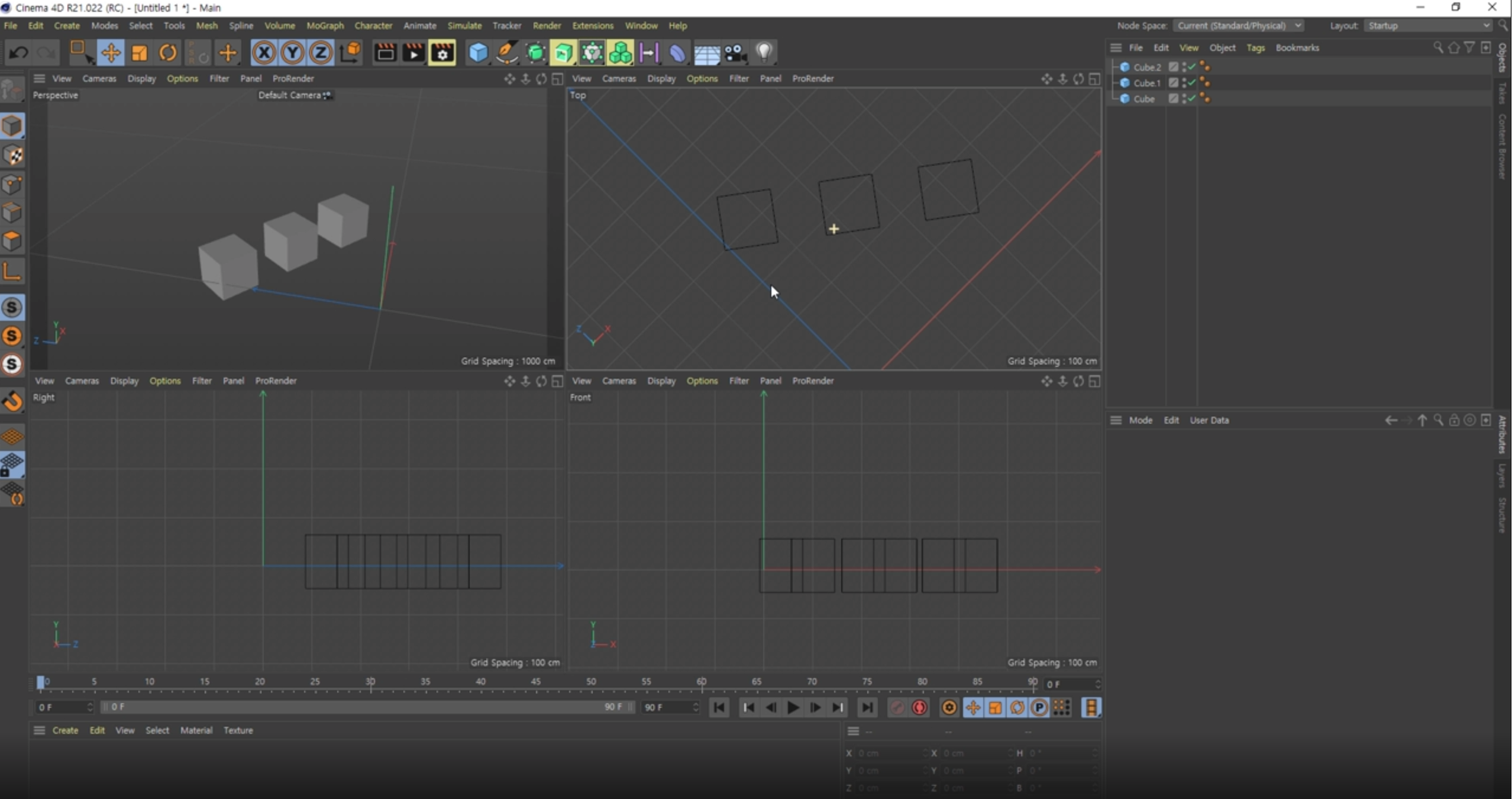Image resolution: width=1512 pixels, height=799 pixels.
Task: Click the Spline Pen tool icon
Action: pyautogui.click(x=506, y=53)
